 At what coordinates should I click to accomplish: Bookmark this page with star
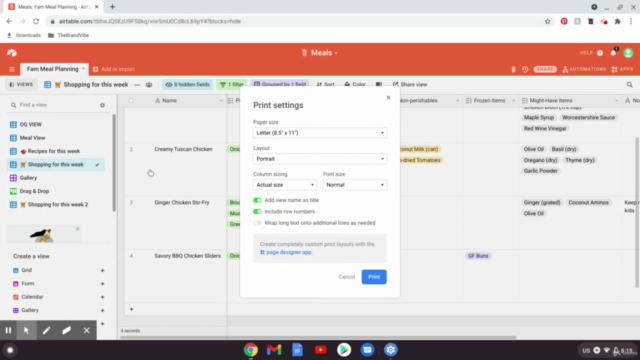point(548,21)
